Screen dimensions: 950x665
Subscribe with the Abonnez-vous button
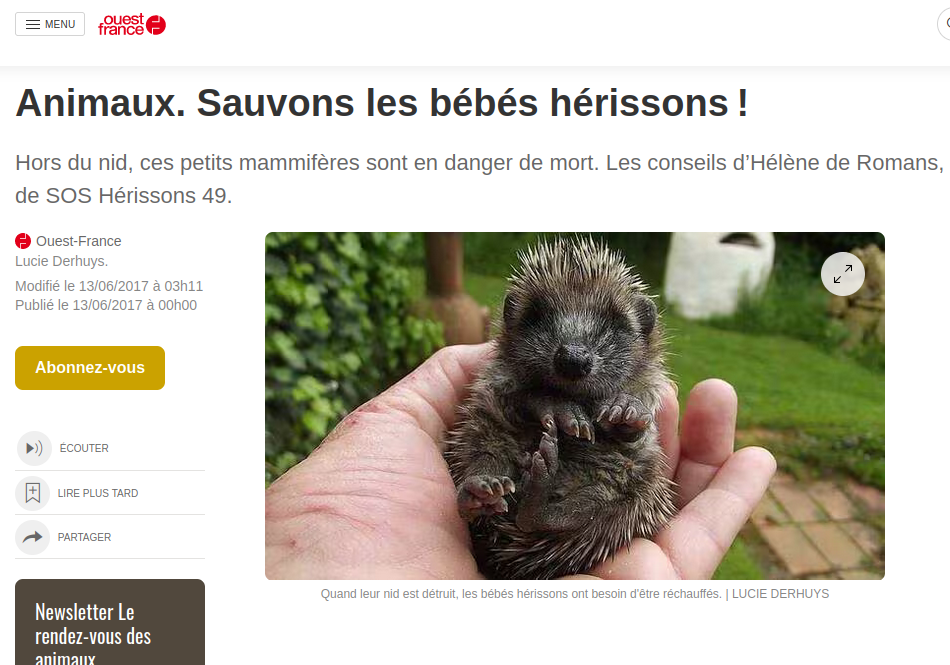pos(90,368)
